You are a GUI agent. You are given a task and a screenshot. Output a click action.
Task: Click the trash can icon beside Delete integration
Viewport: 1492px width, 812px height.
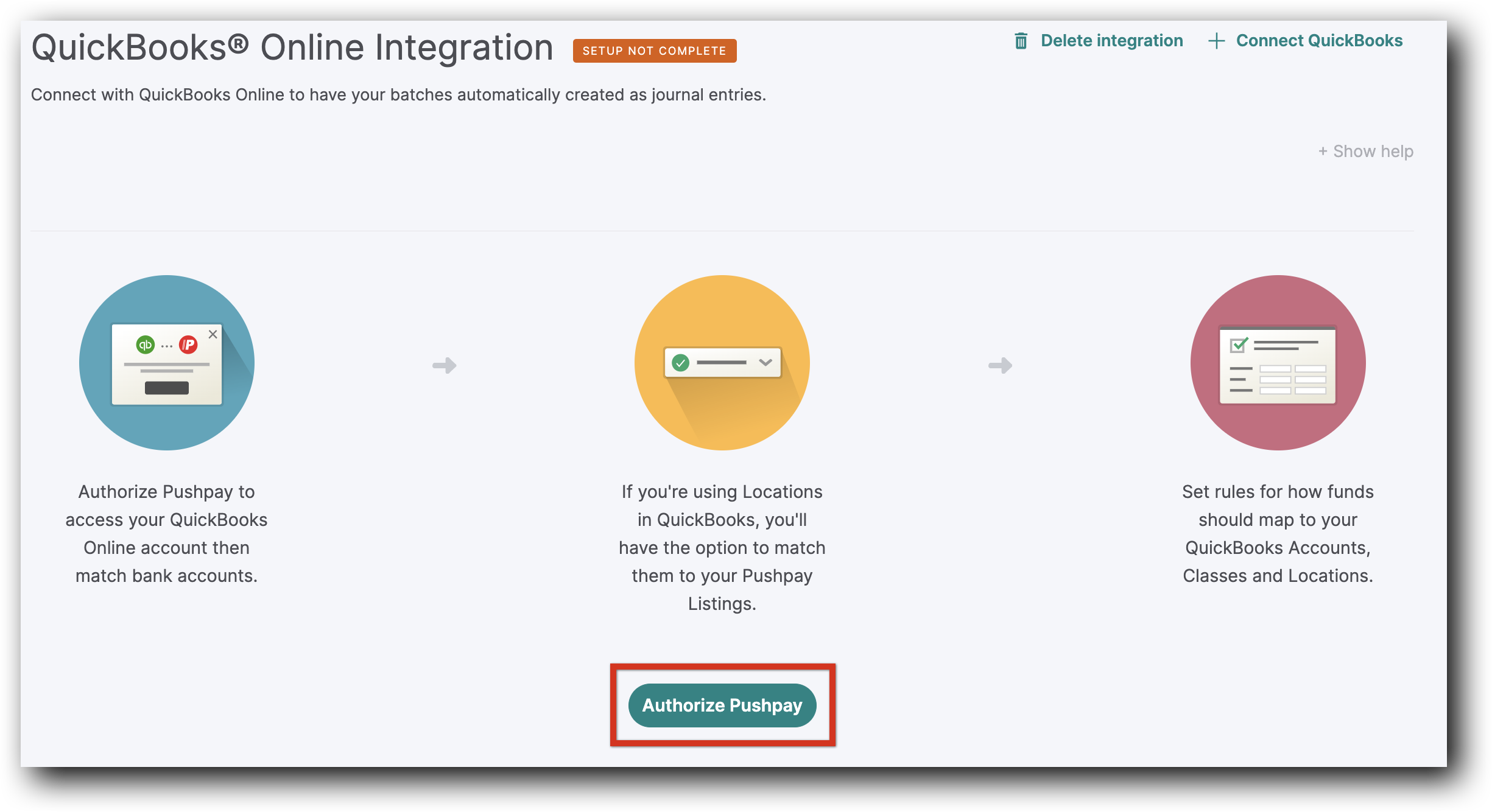click(x=1021, y=41)
